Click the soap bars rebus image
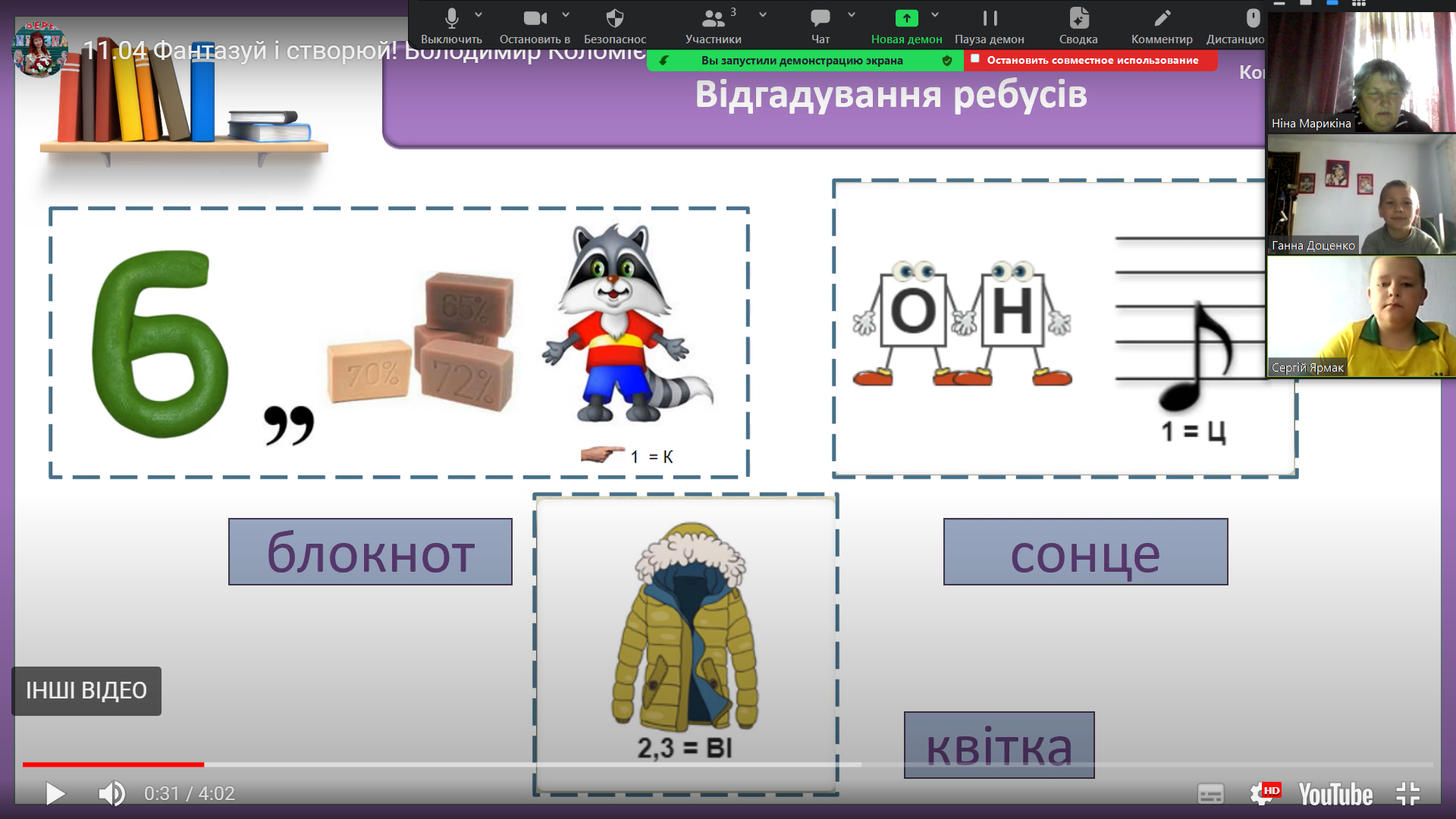This screenshot has width=1456, height=819. pyautogui.click(x=421, y=340)
